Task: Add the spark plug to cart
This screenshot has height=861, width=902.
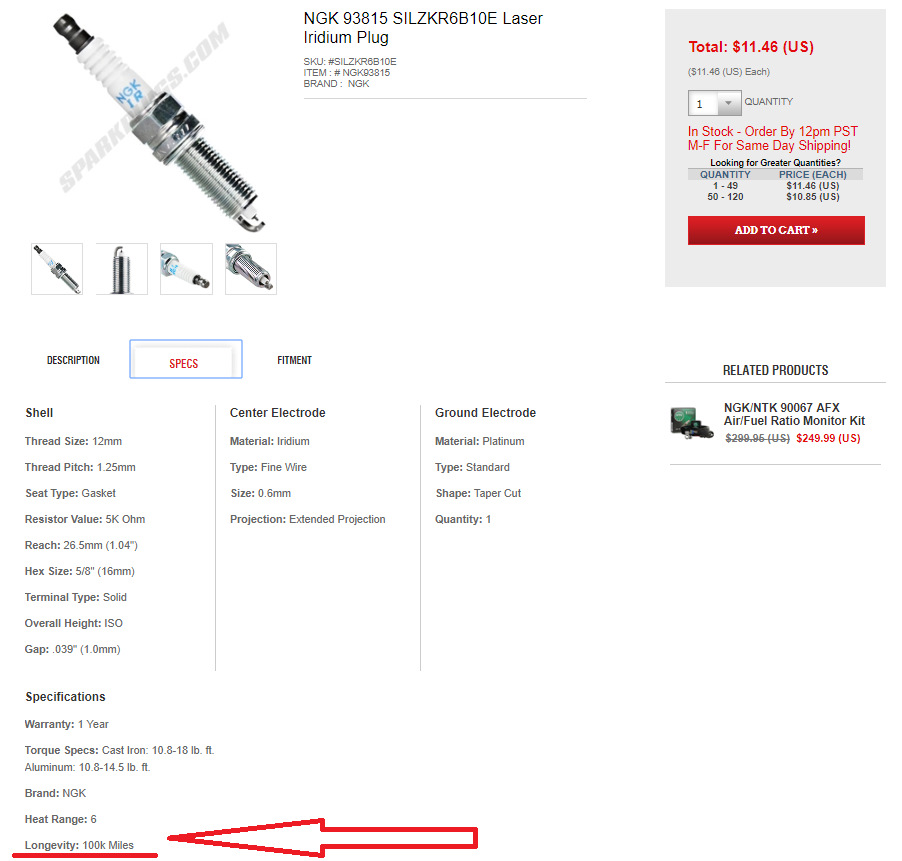Action: click(776, 230)
